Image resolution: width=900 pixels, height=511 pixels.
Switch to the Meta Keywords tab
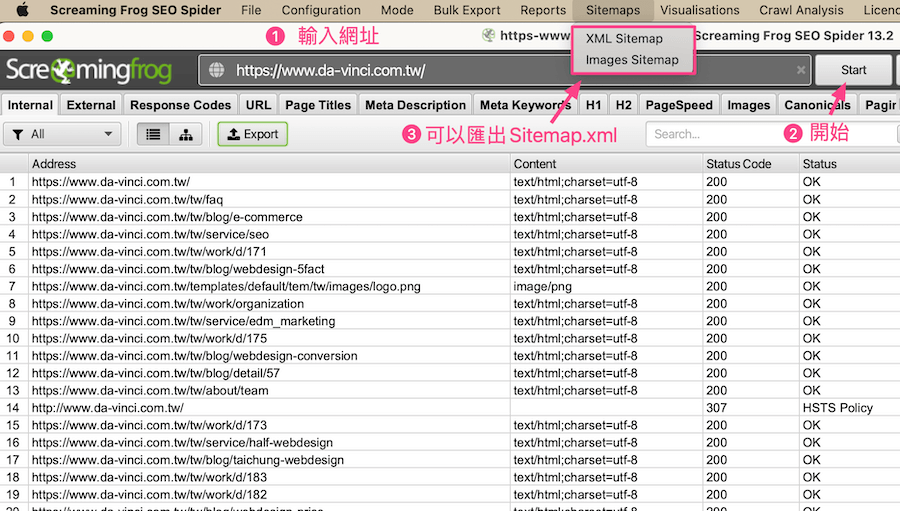tap(525, 105)
